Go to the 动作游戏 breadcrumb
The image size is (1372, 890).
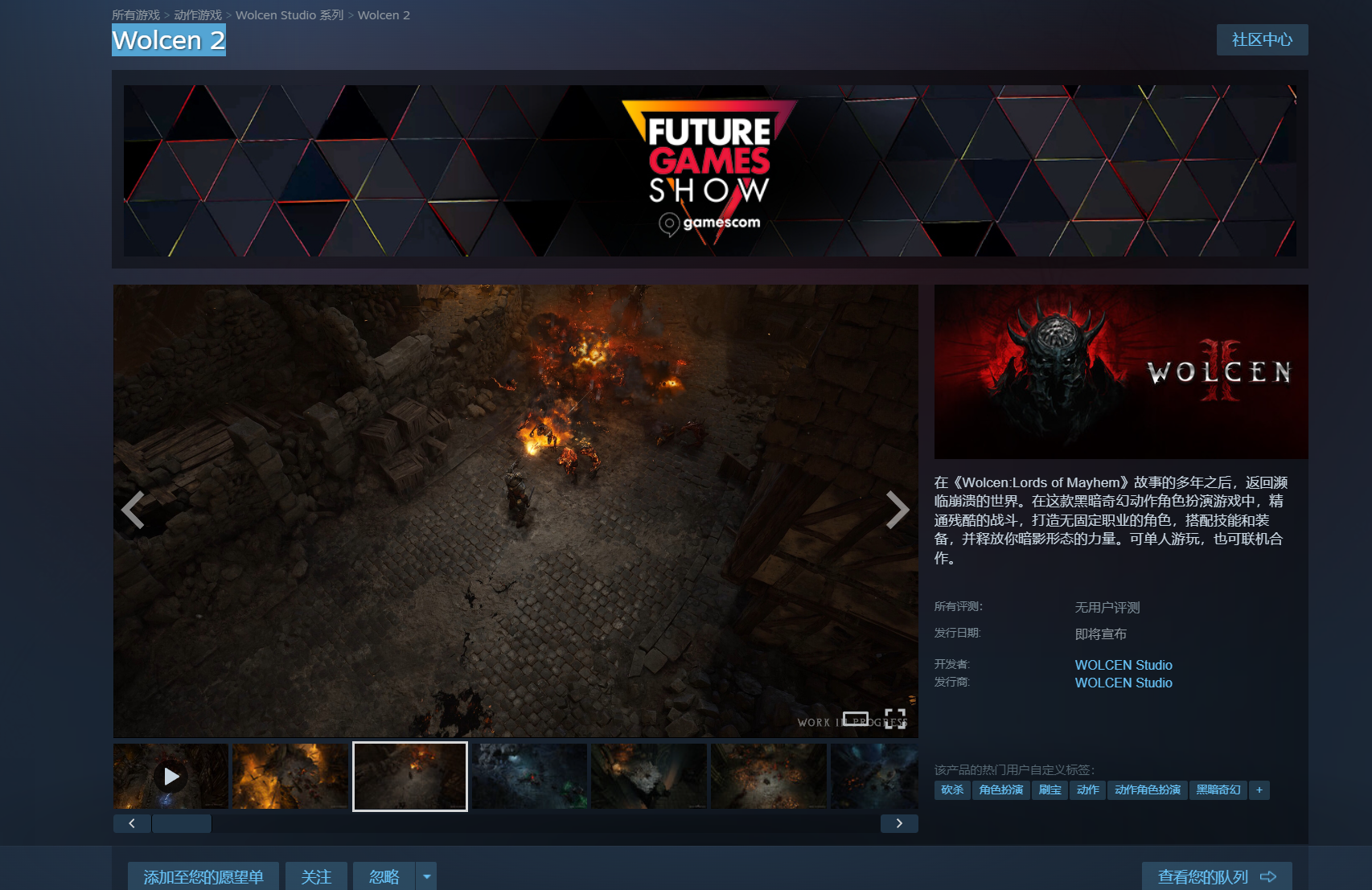[198, 15]
